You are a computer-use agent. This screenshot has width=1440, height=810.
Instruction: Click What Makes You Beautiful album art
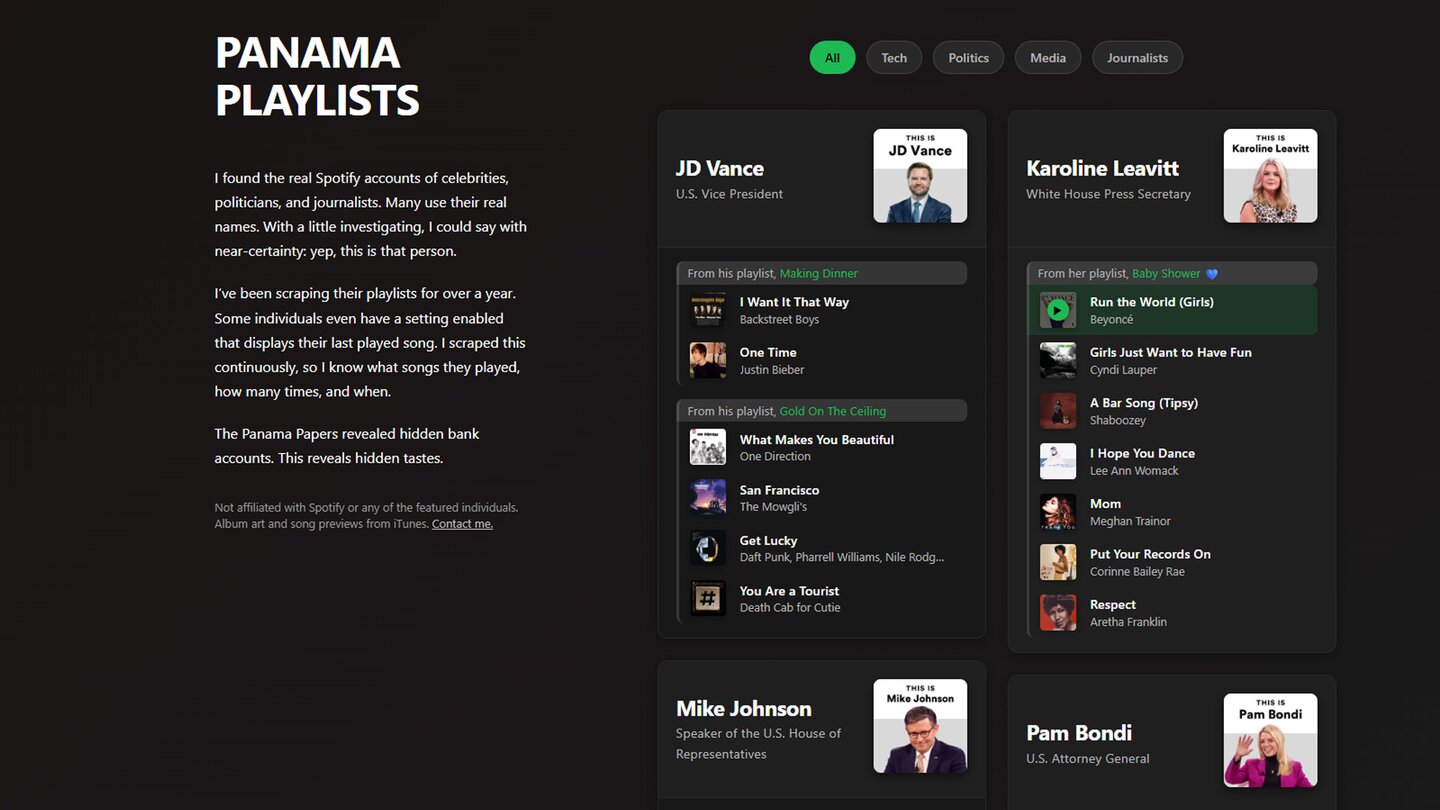pos(708,447)
